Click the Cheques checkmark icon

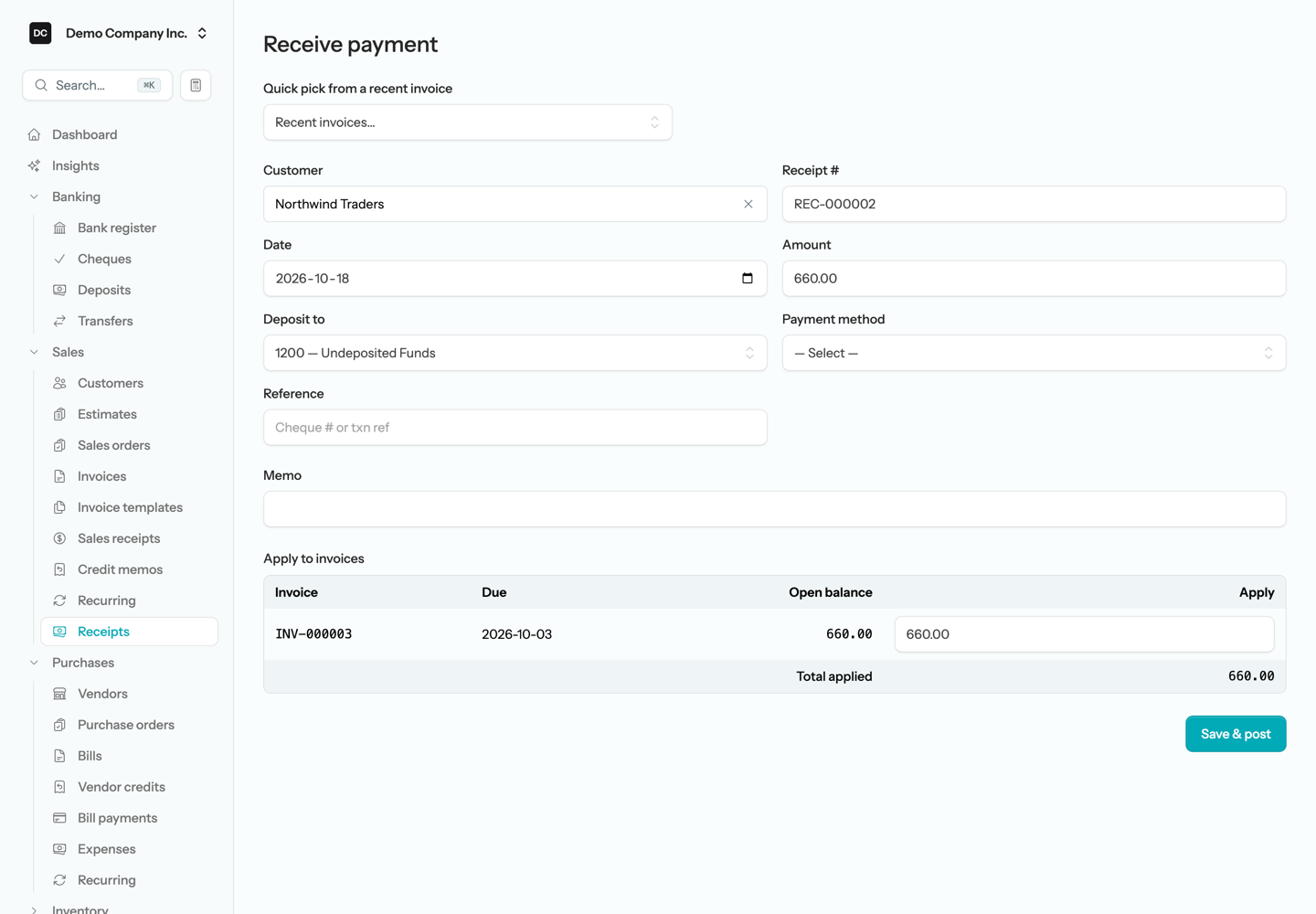(59, 259)
